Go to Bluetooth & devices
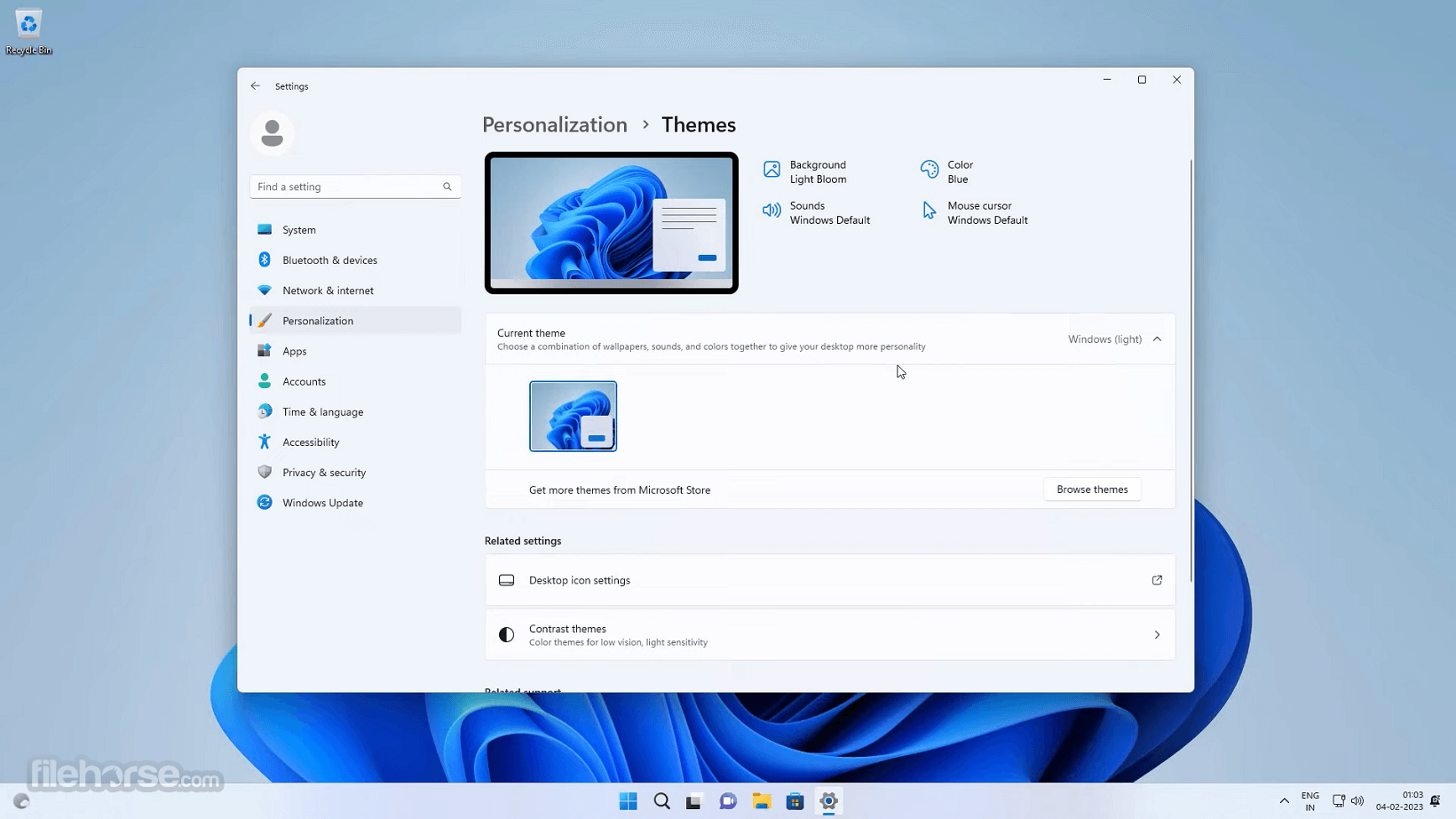The image size is (1456, 819). (x=329, y=260)
